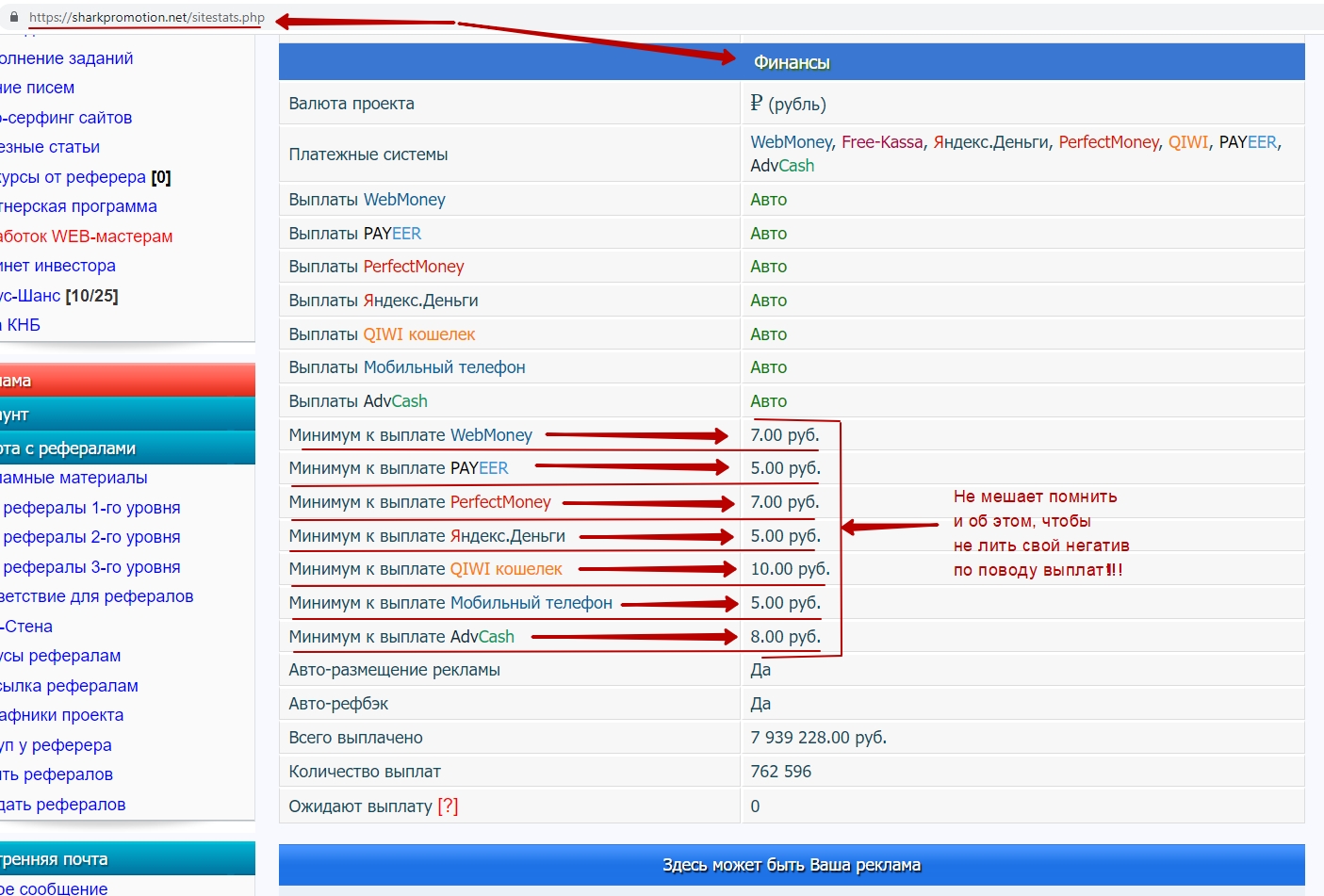The image size is (1324, 896).
Task: Click QIWI in the Платежные системы row
Action: click(1187, 142)
